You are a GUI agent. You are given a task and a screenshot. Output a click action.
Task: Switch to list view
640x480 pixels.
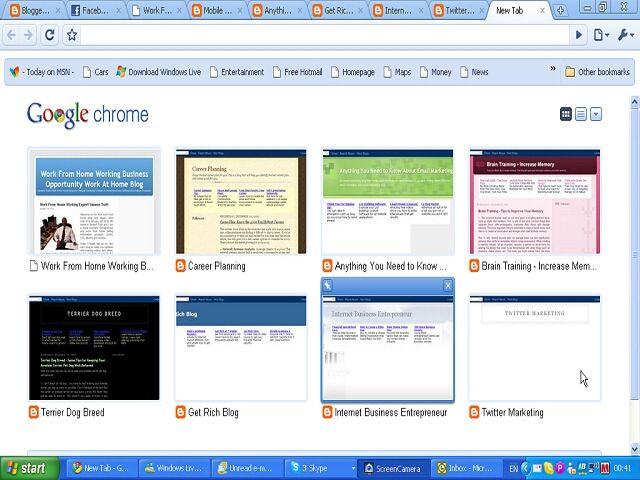pyautogui.click(x=581, y=114)
